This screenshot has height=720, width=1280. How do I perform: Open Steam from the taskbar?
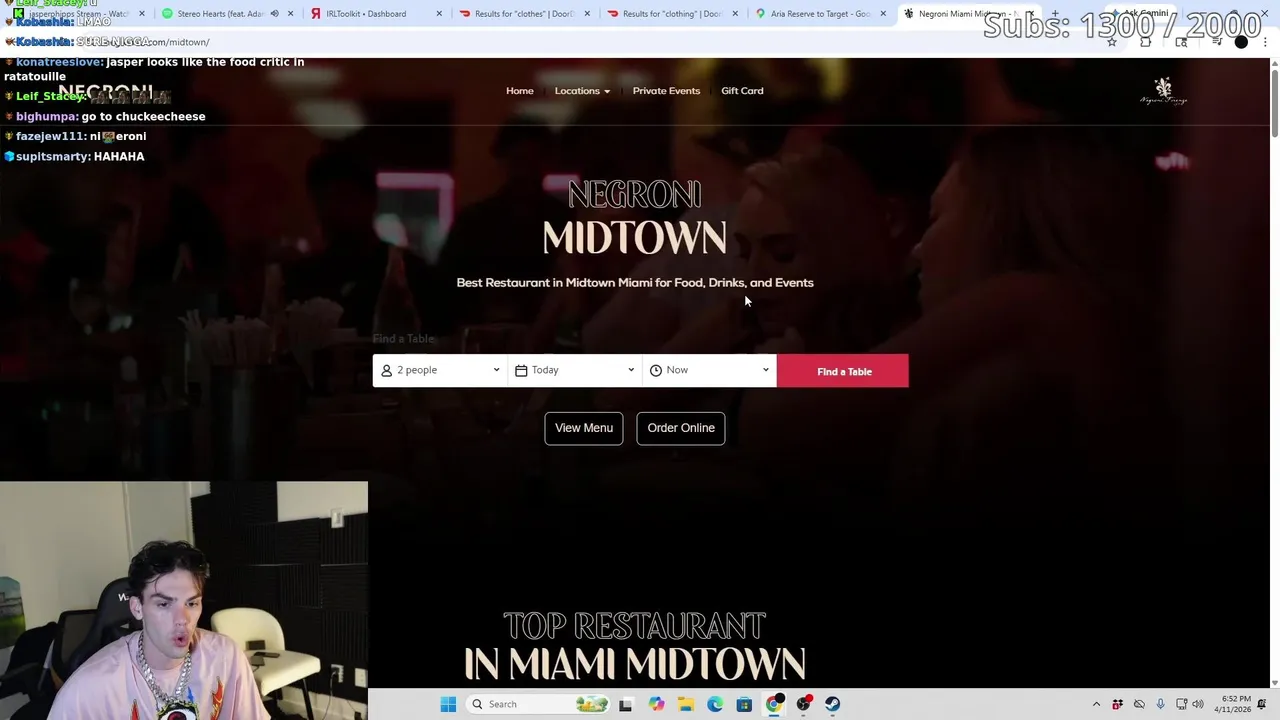(832, 704)
